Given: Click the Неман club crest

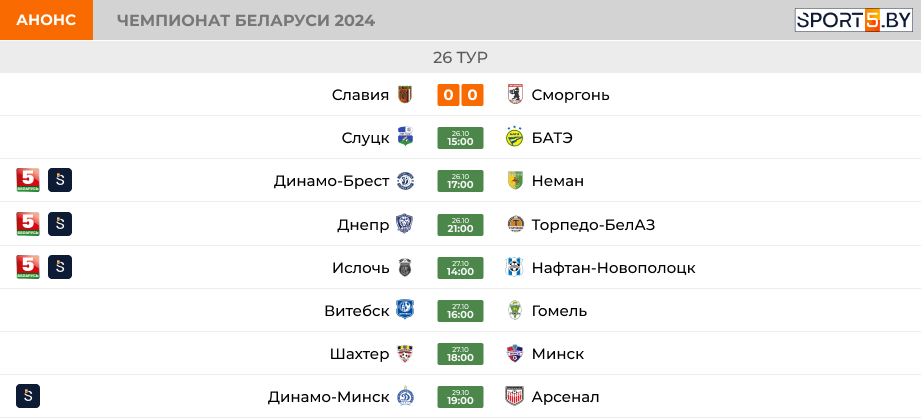Looking at the screenshot, I should (x=515, y=181).
